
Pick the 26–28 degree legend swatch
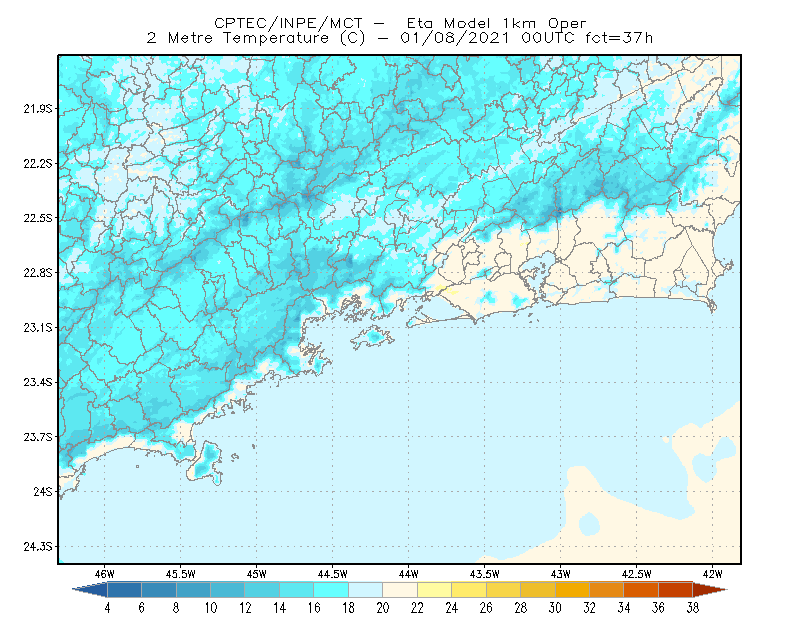(504, 589)
